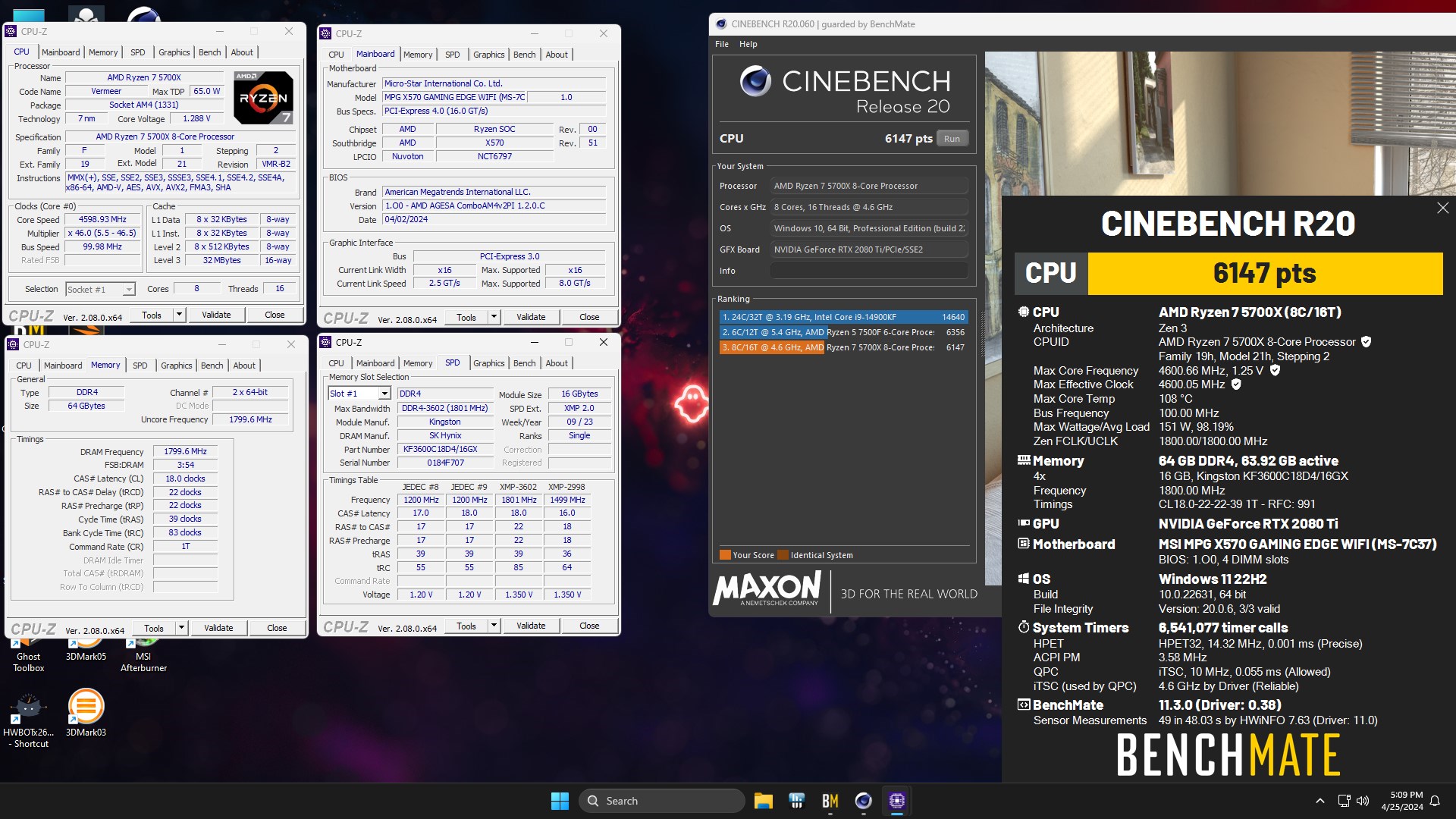Switch to Memory tab in CPU window
This screenshot has width=1456, height=819.
point(103,52)
